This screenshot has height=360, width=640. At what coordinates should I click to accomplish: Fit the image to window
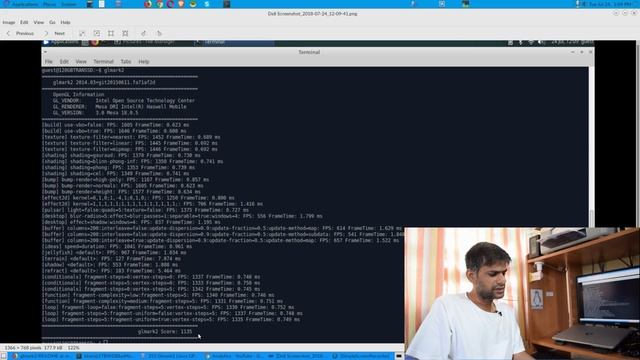tap(125, 33)
